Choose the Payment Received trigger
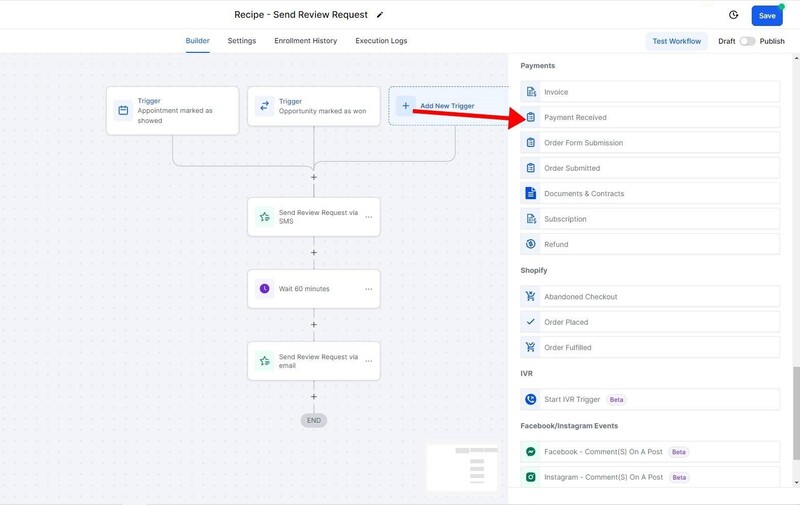 (650, 117)
